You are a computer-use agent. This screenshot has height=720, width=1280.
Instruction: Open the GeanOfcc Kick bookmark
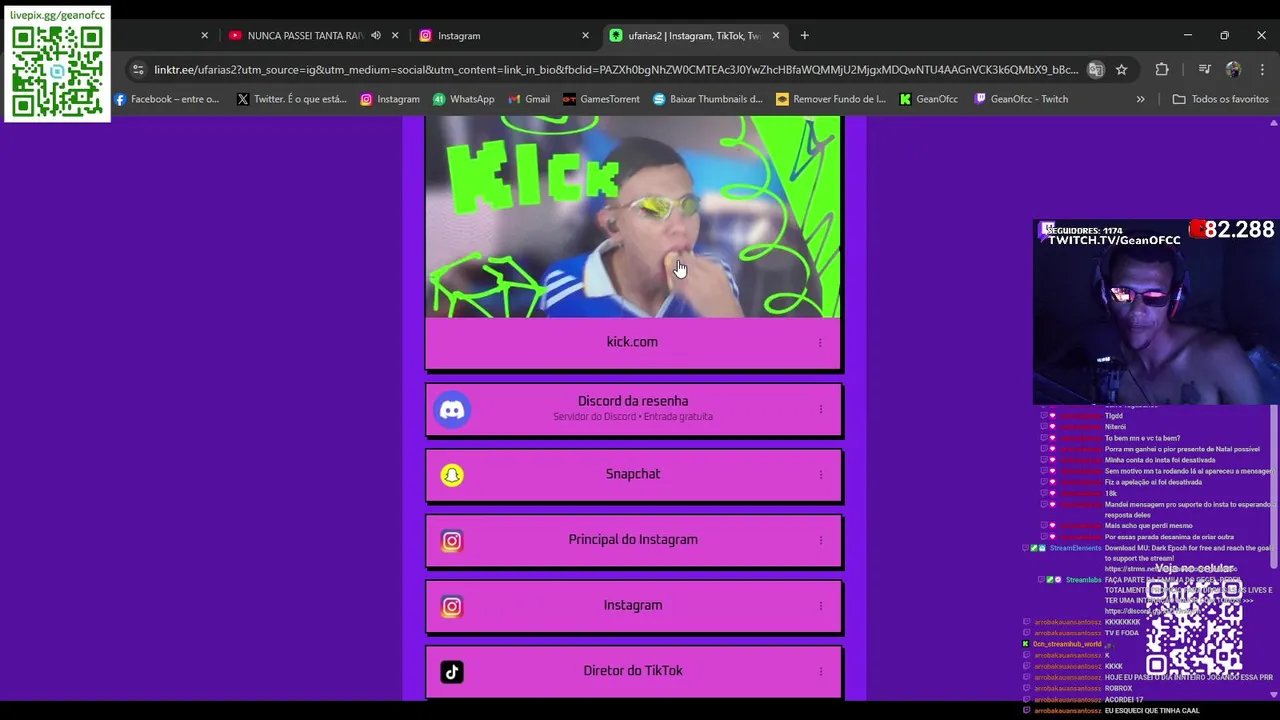click(929, 99)
